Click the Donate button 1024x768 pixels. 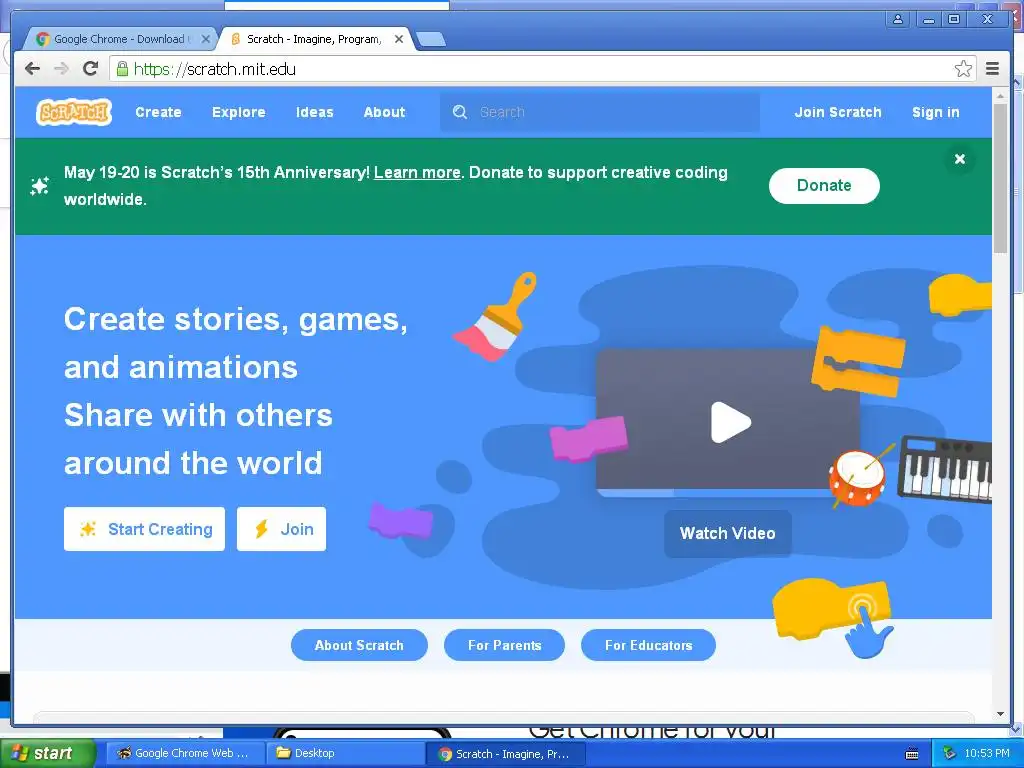[x=824, y=185]
